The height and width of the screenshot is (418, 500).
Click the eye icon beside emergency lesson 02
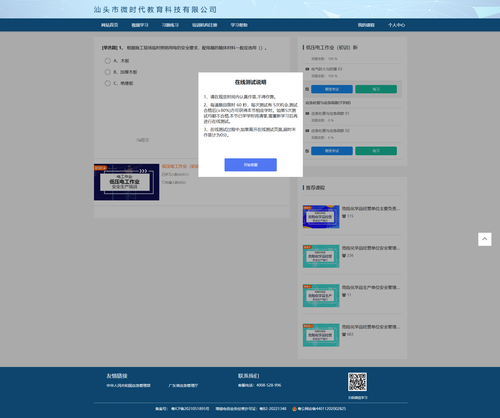tap(307, 131)
